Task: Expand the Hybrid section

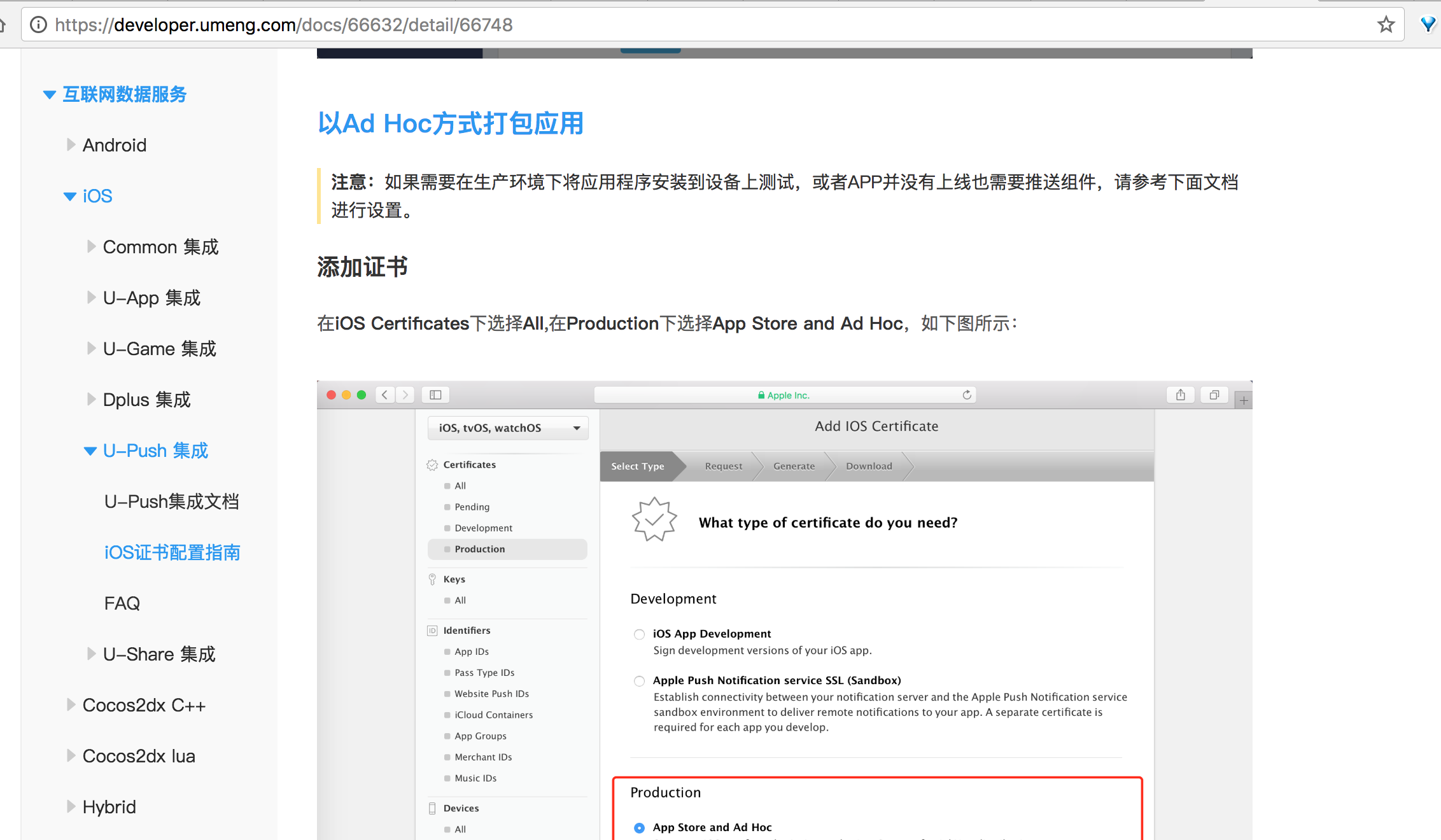Action: tap(71, 807)
